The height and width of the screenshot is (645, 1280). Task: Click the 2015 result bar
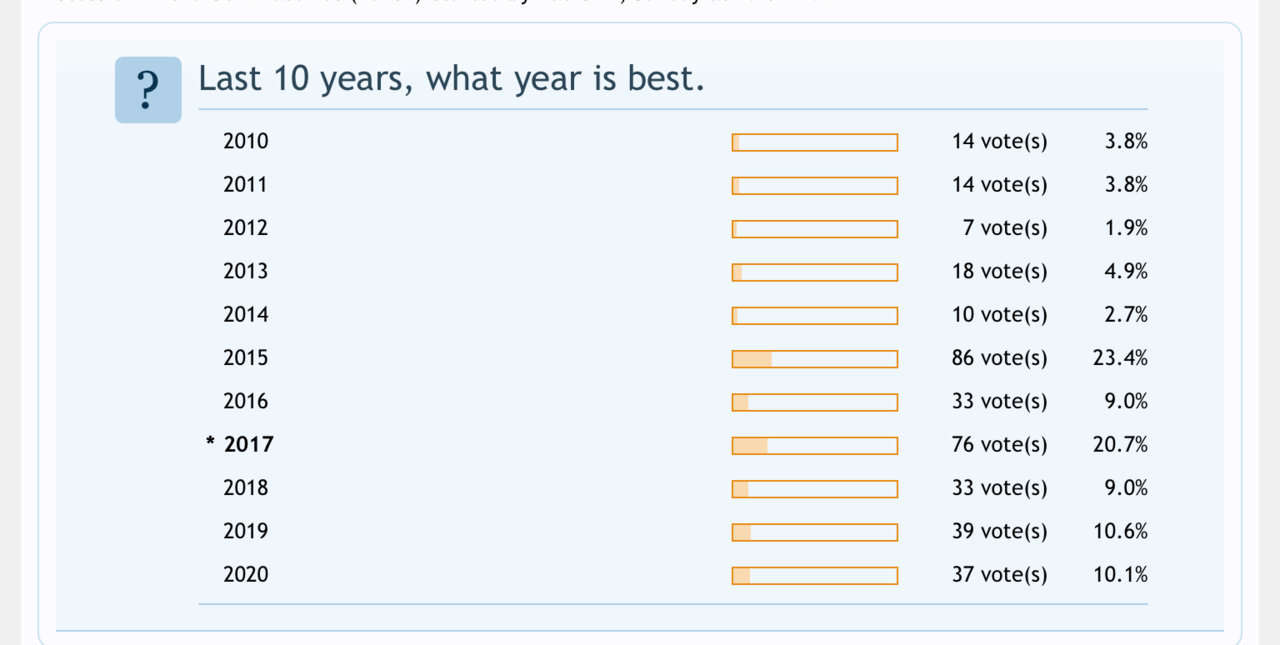click(x=815, y=359)
